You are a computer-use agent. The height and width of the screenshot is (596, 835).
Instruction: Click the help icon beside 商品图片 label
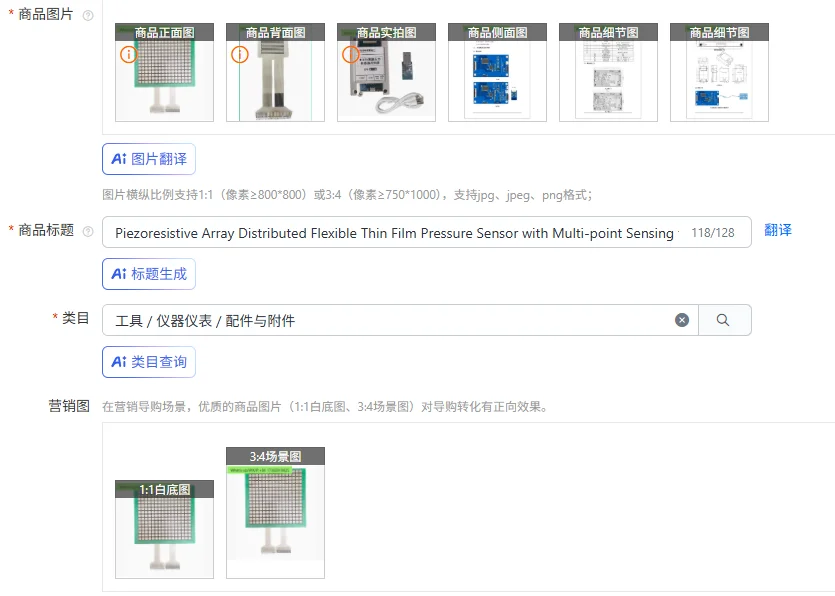click(x=88, y=15)
